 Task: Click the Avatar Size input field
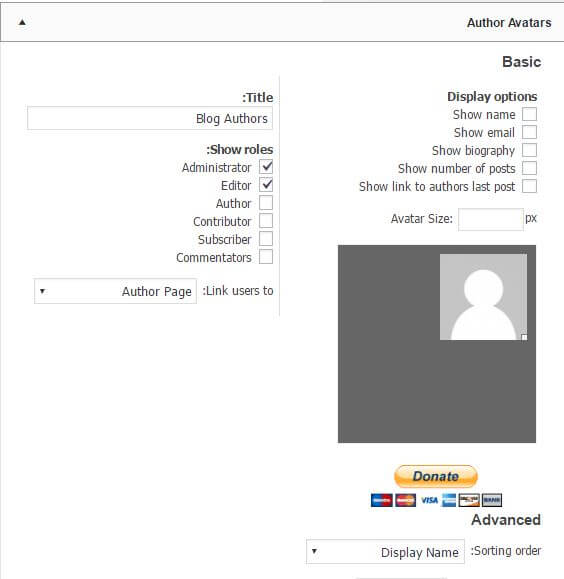click(x=491, y=219)
